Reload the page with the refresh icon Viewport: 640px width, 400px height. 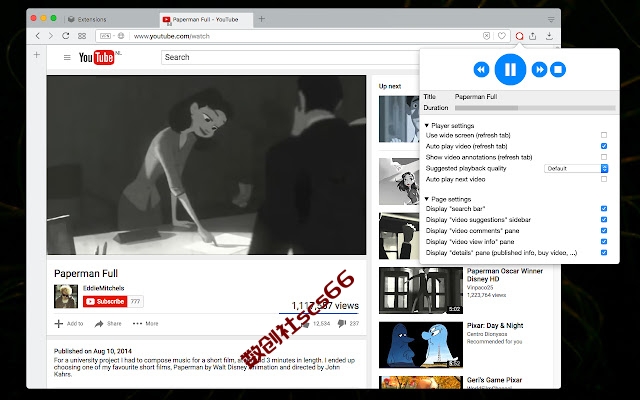point(66,36)
